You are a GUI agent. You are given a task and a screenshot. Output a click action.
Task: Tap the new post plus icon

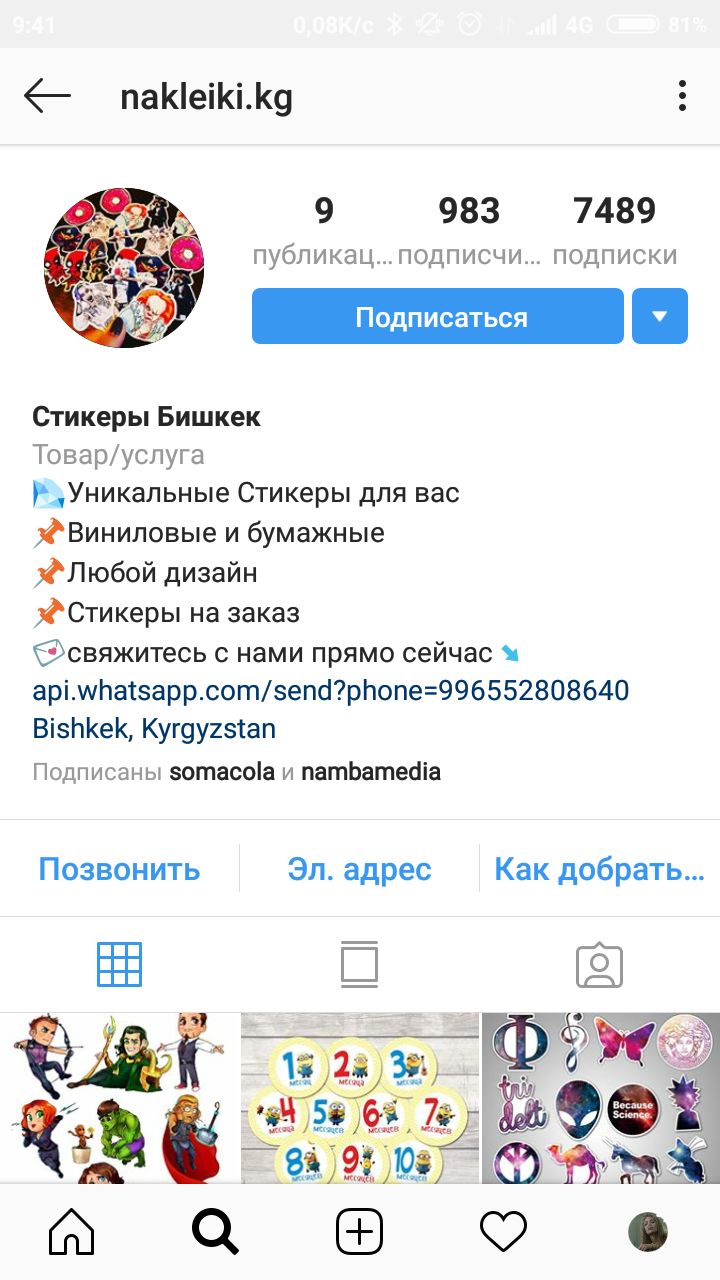pyautogui.click(x=359, y=1232)
